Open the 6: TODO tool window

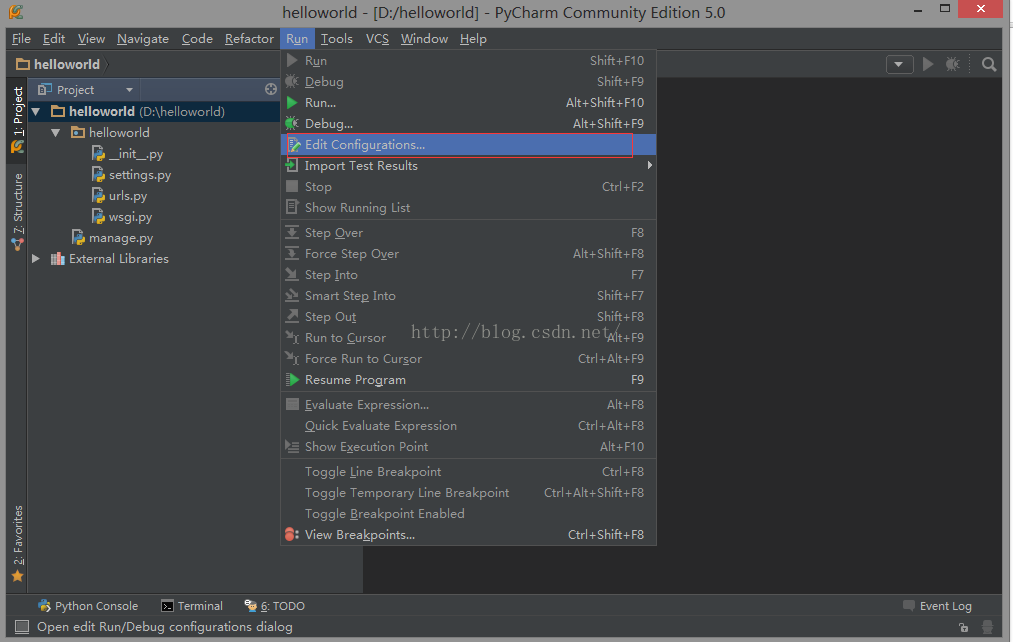(275, 606)
